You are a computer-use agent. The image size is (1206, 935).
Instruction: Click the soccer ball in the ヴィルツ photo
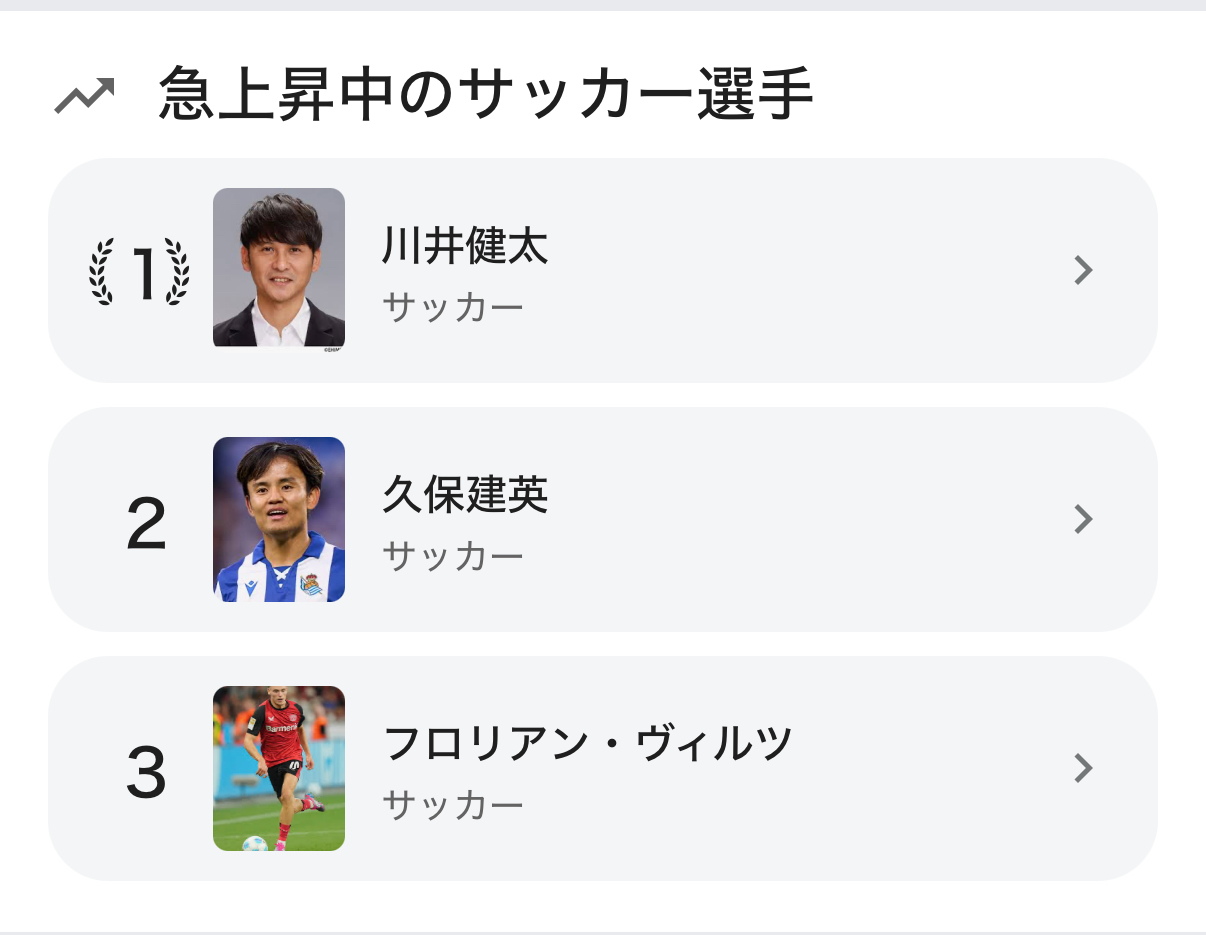point(255,843)
